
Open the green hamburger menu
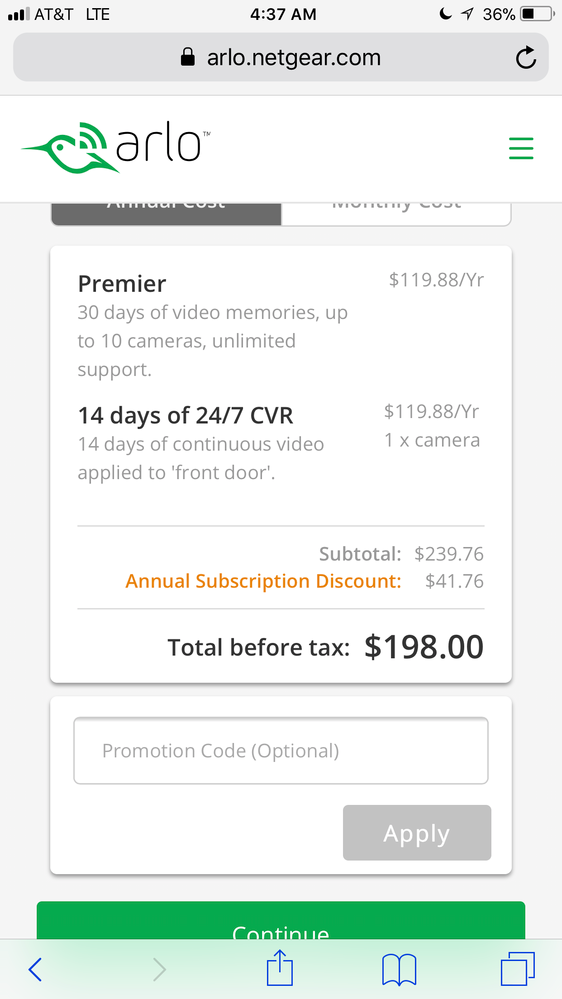click(521, 148)
